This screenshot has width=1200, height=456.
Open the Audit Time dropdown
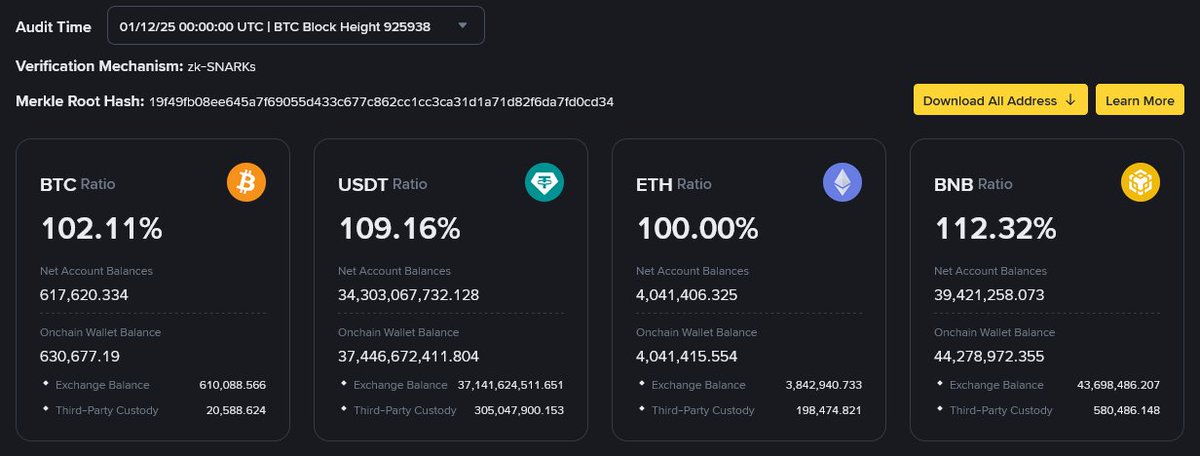point(296,26)
